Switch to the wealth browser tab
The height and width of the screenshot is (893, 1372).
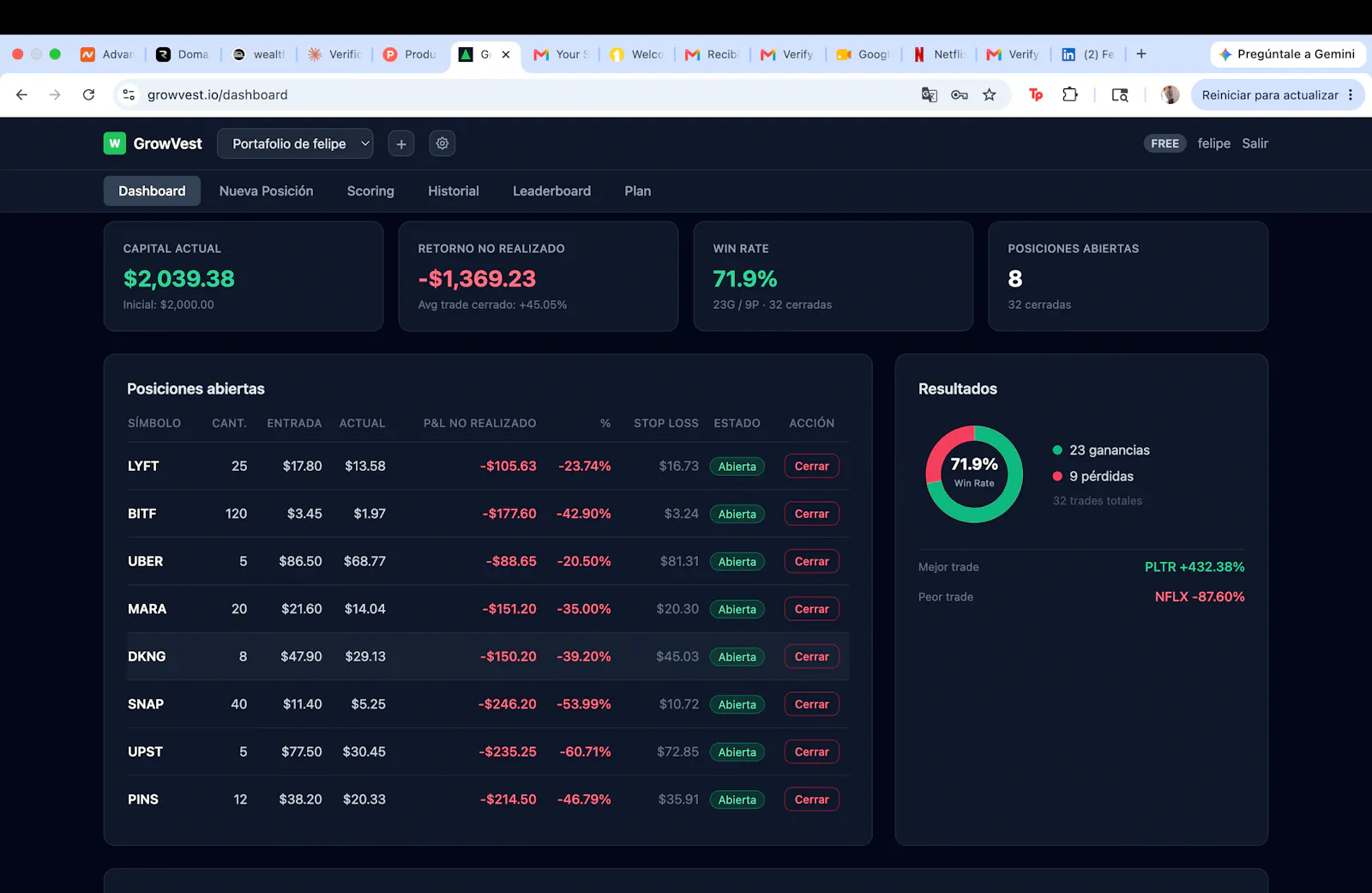click(x=259, y=54)
